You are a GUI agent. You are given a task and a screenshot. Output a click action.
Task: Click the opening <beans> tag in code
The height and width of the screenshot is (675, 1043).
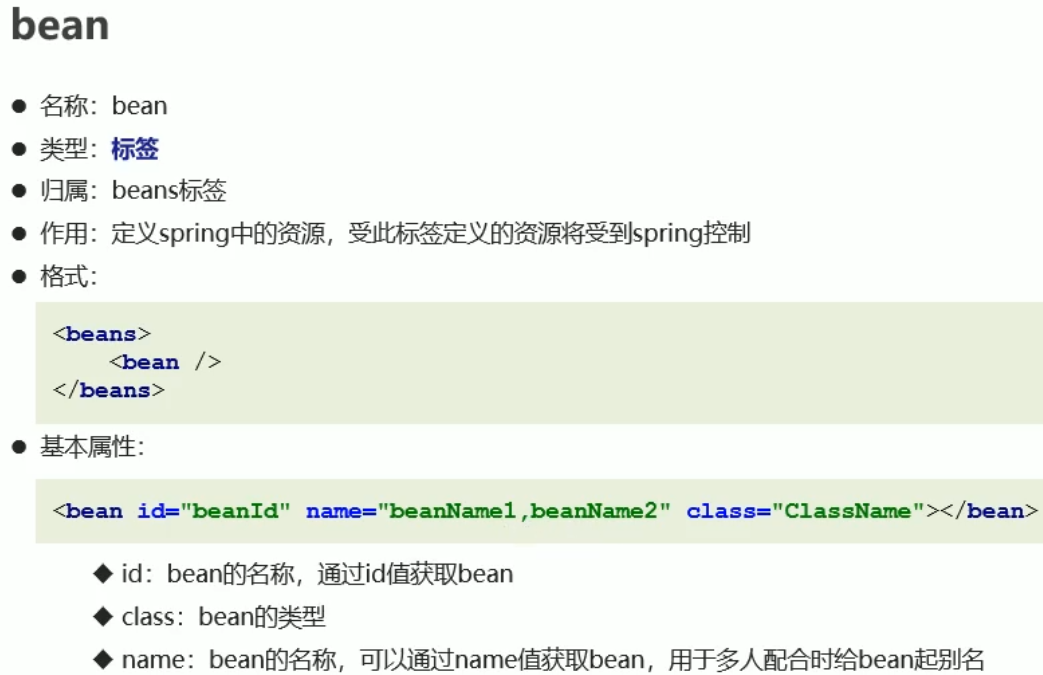(102, 334)
